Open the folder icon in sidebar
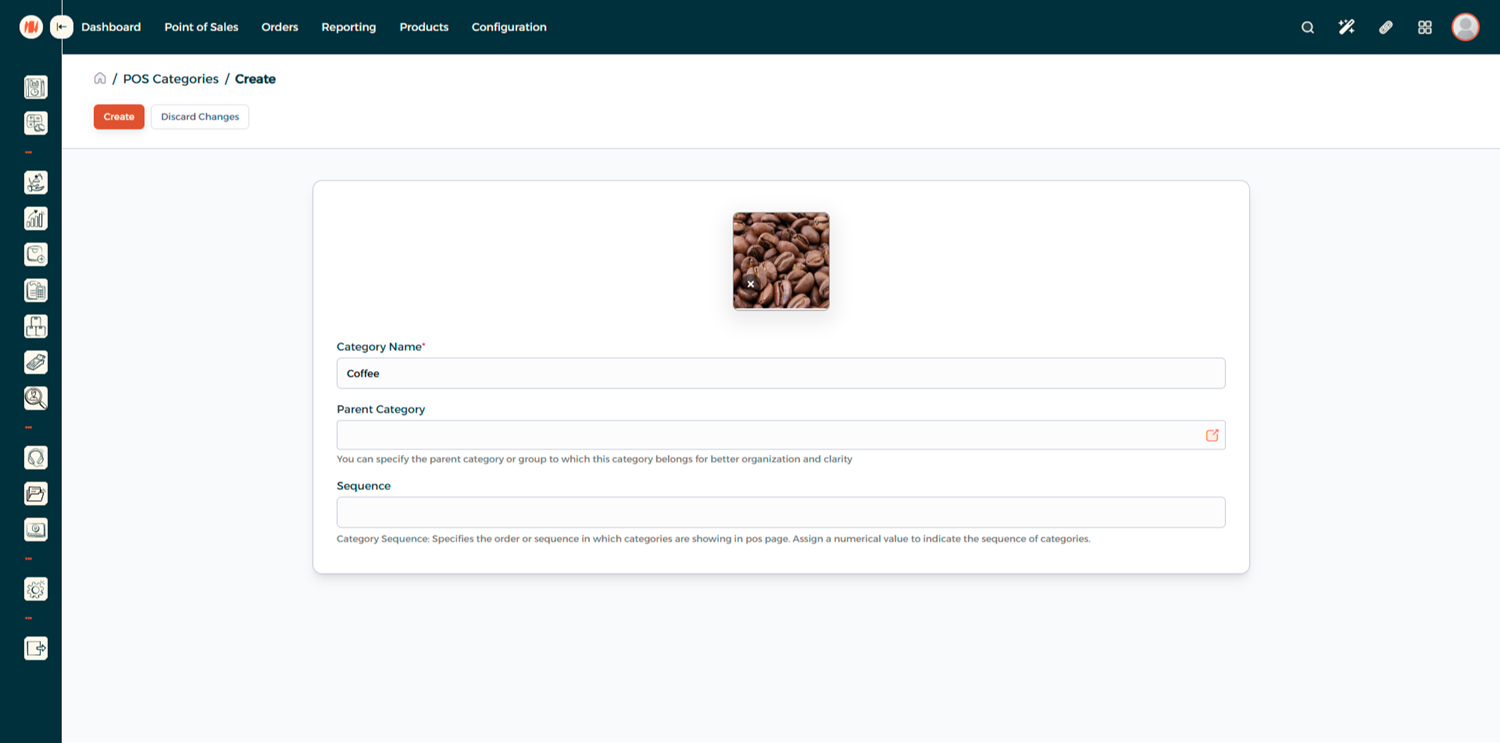The image size is (1500, 743). click(36, 494)
